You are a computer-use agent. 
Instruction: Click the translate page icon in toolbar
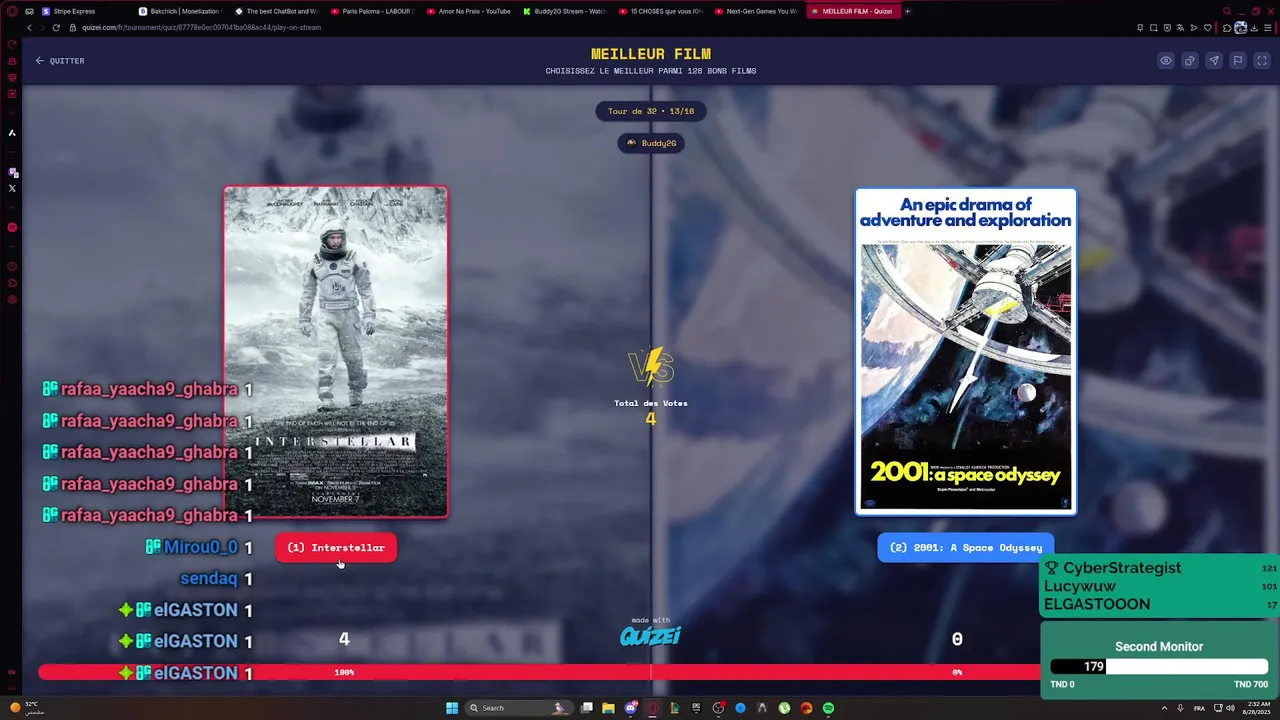pos(1180,28)
